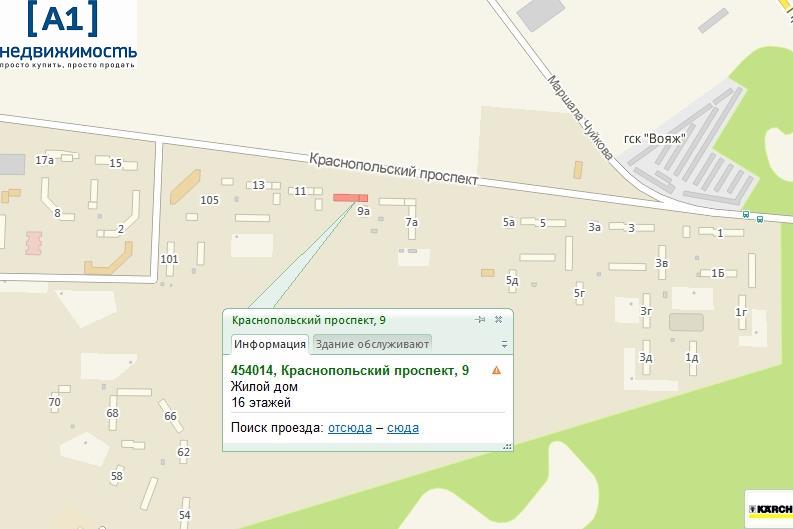Click the orange warning triangle icon
This screenshot has width=793, height=529.
click(497, 370)
